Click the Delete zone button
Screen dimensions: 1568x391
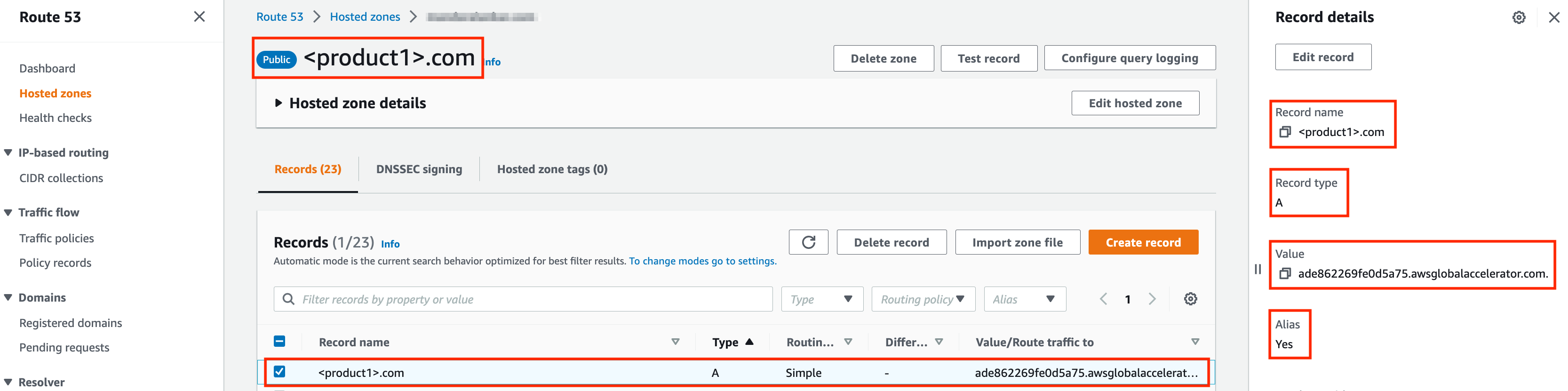883,58
